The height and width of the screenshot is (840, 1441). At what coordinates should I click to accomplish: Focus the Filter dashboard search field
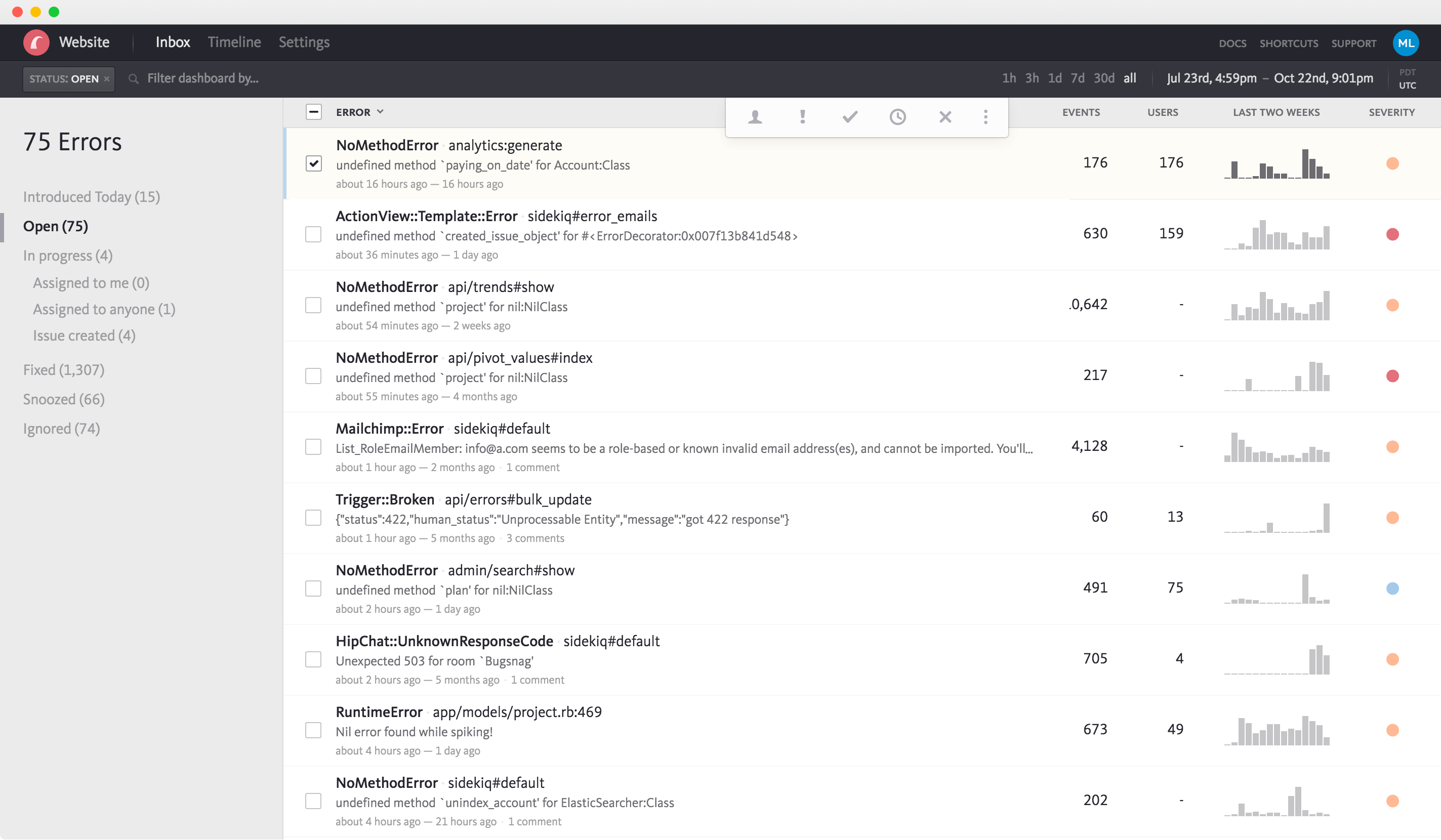click(x=203, y=78)
